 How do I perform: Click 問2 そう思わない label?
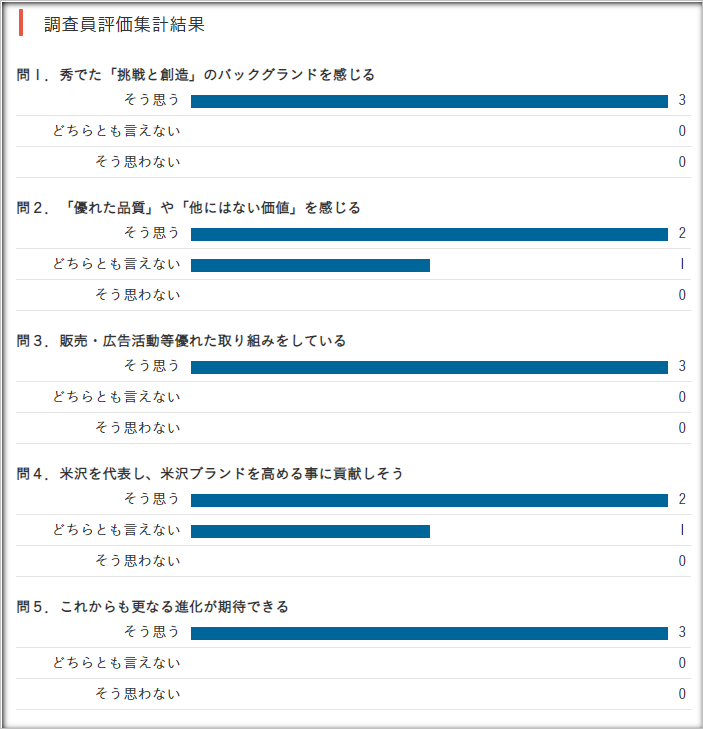click(x=138, y=295)
